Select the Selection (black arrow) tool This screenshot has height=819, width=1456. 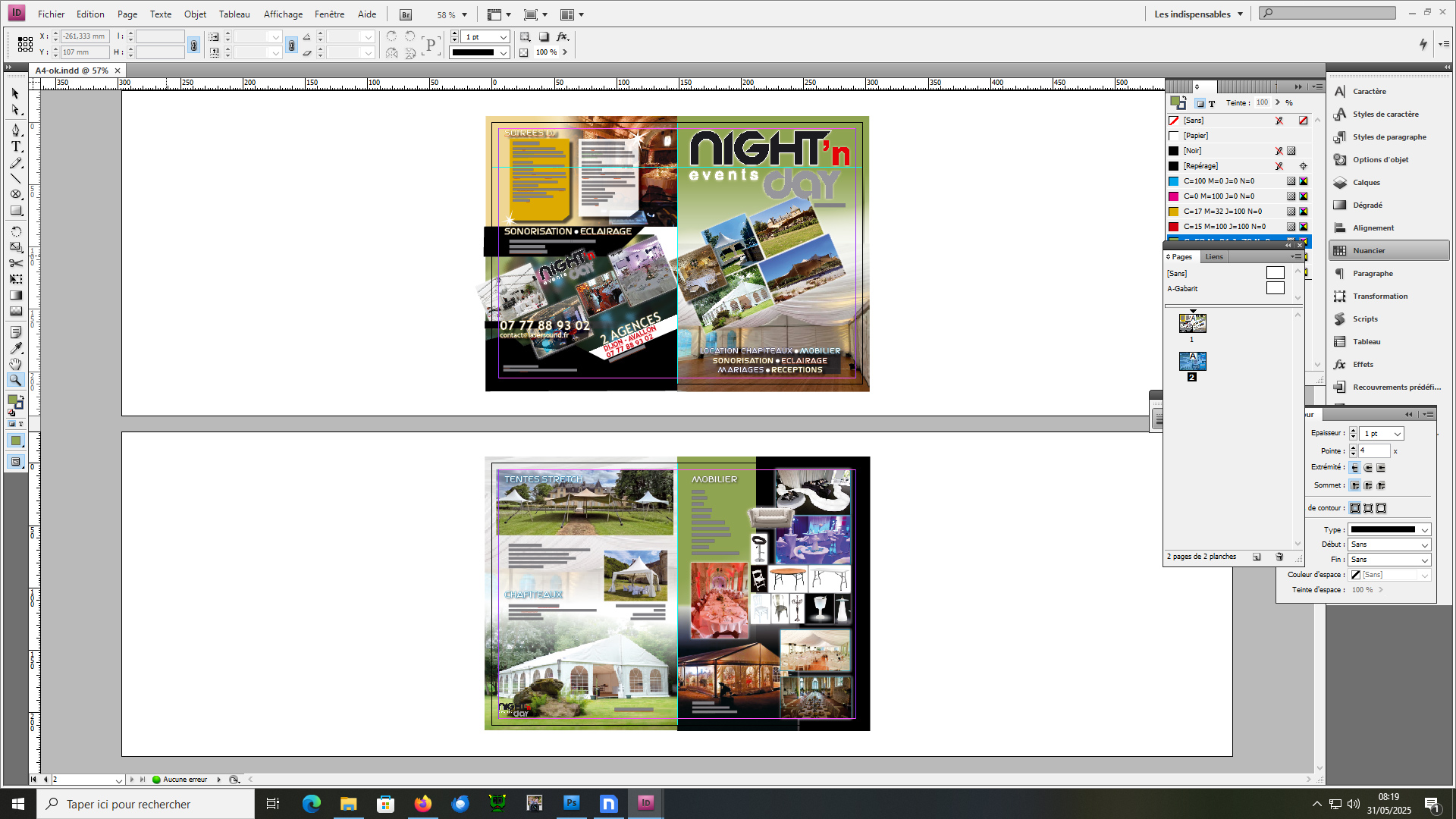[x=15, y=93]
